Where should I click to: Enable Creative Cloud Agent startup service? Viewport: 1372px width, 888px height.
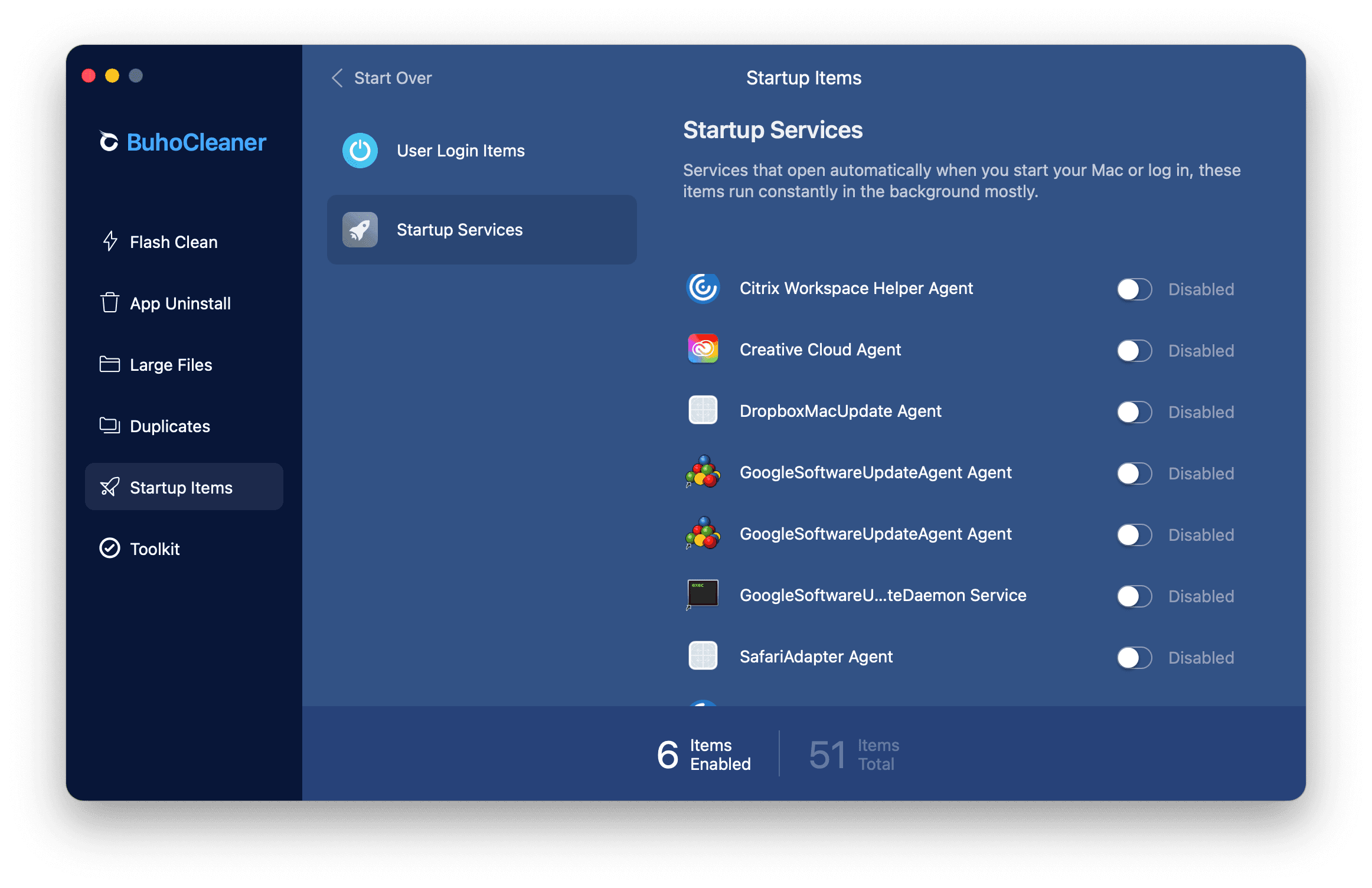1131,349
